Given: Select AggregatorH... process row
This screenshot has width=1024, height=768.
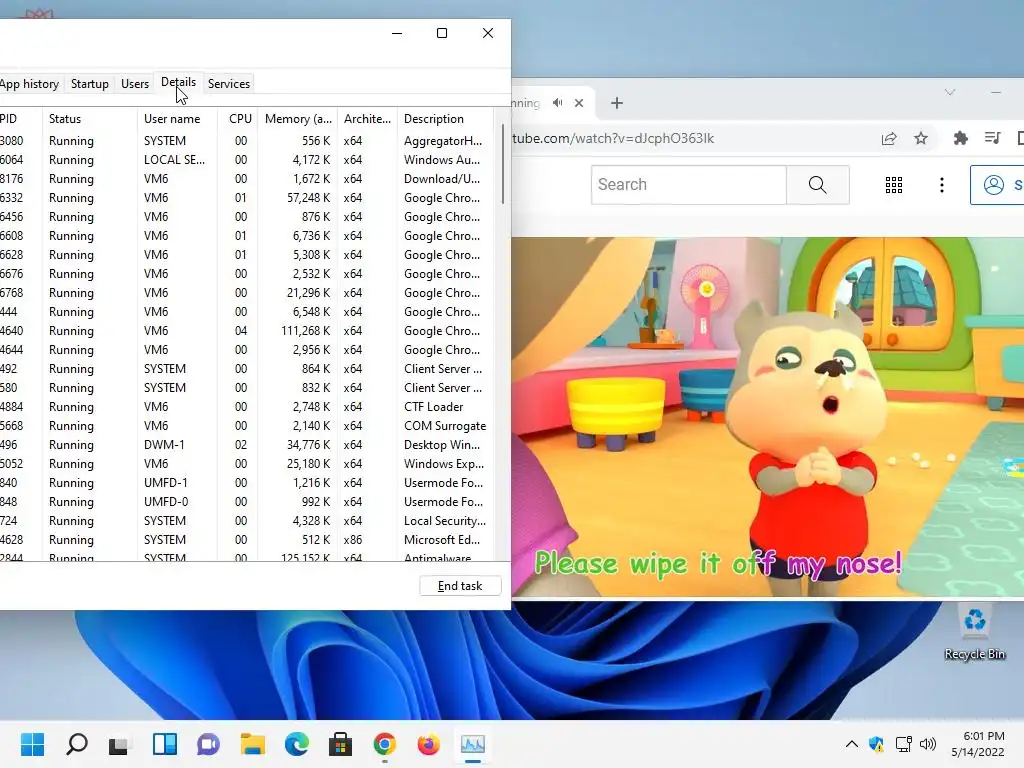Looking at the screenshot, I should pyautogui.click(x=247, y=141).
